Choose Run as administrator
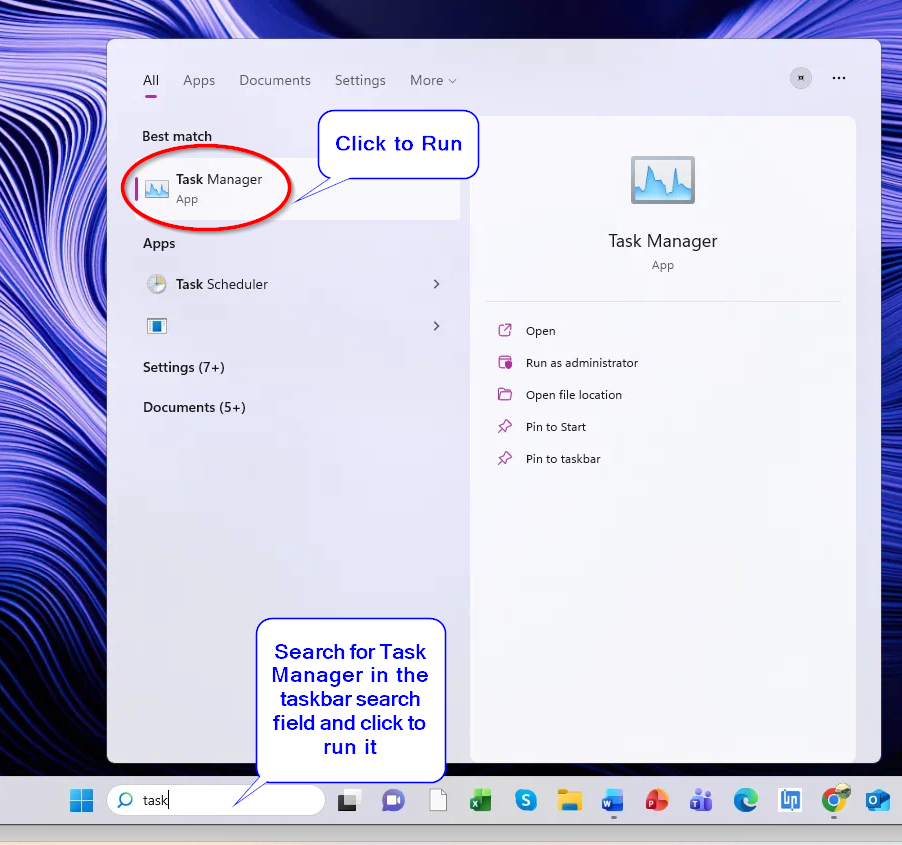The width and height of the screenshot is (902, 845). pyautogui.click(x=582, y=363)
